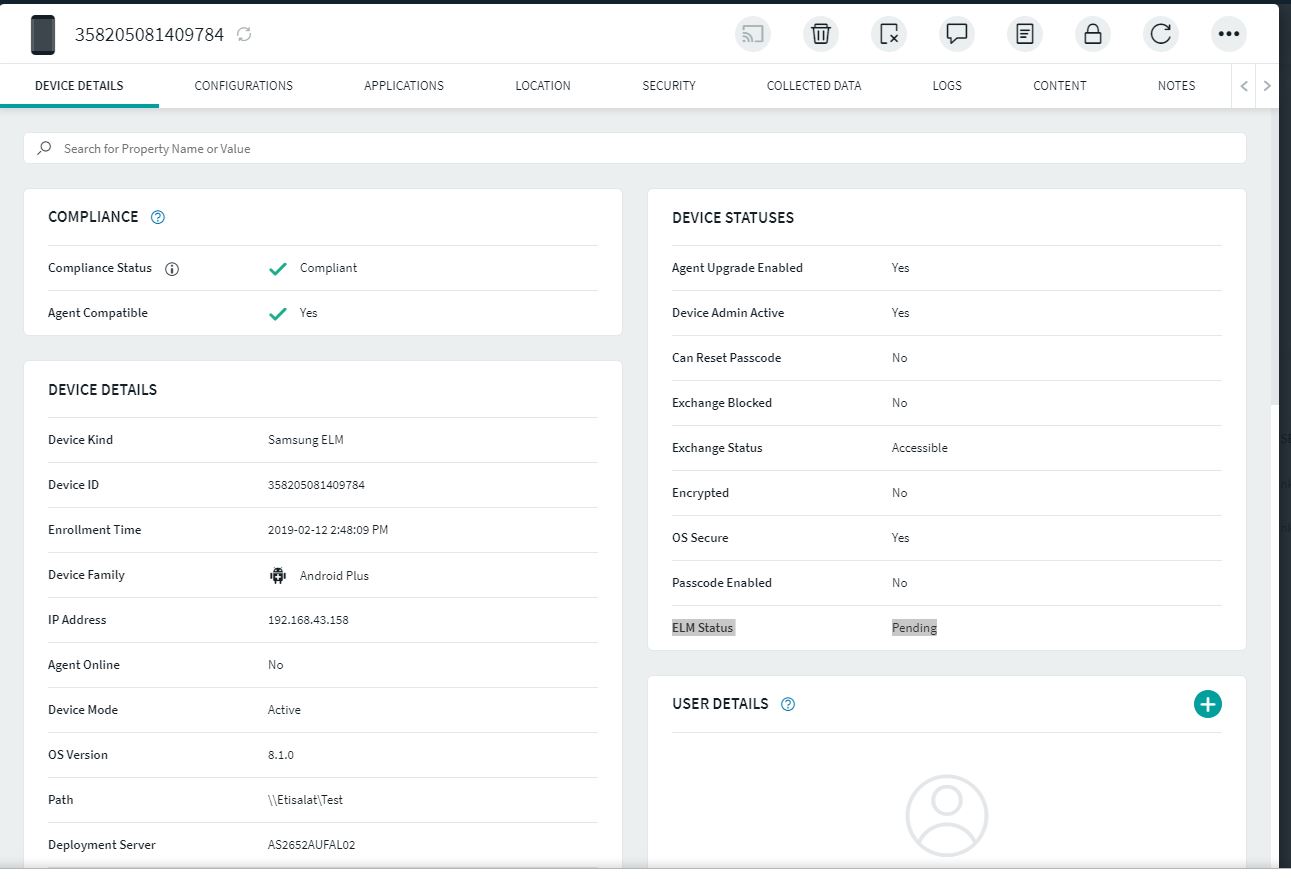Add a user with the plus button
The image size is (1291, 879).
pyautogui.click(x=1207, y=704)
